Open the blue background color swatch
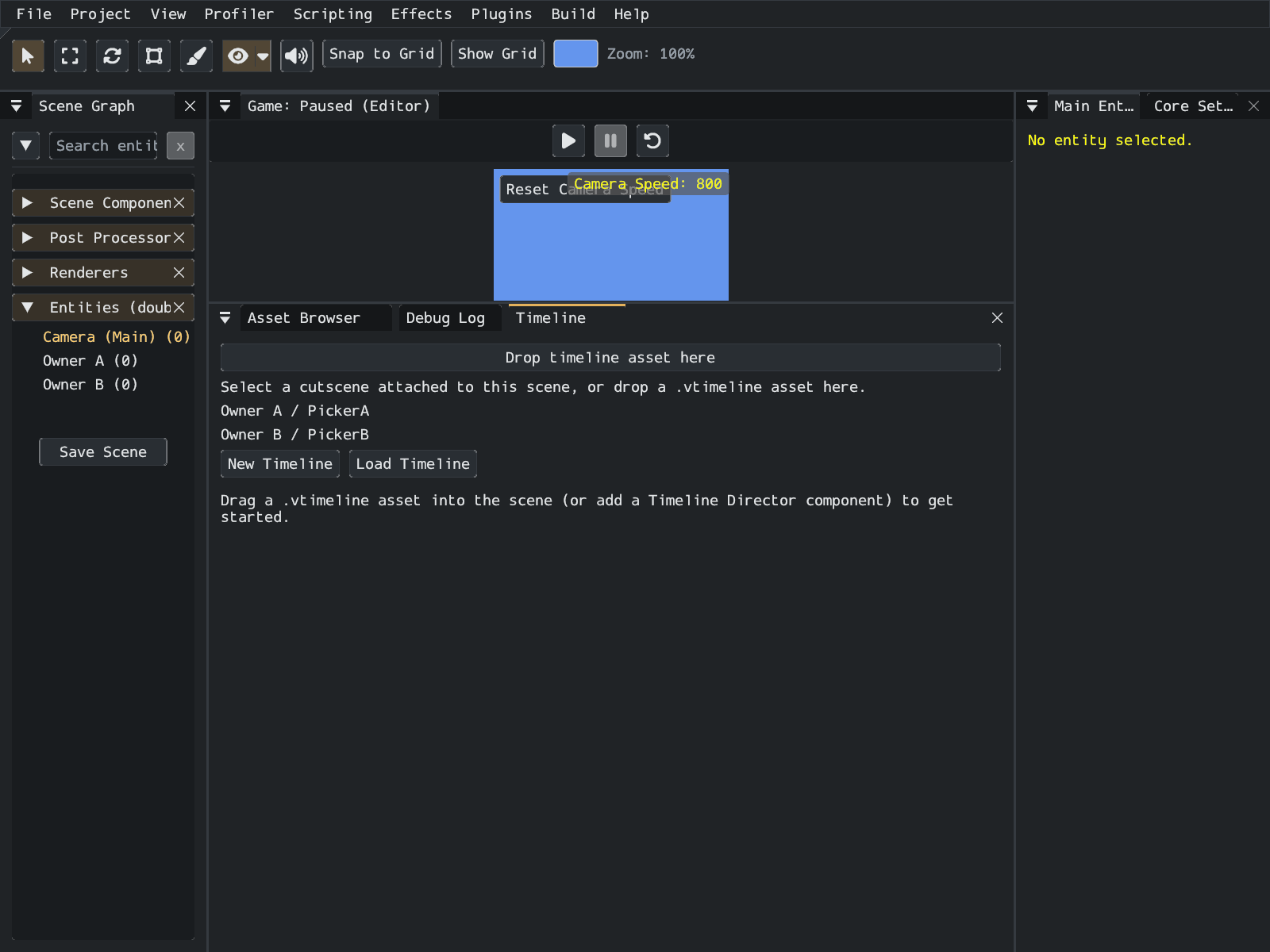The height and width of the screenshot is (952, 1270). (x=575, y=54)
